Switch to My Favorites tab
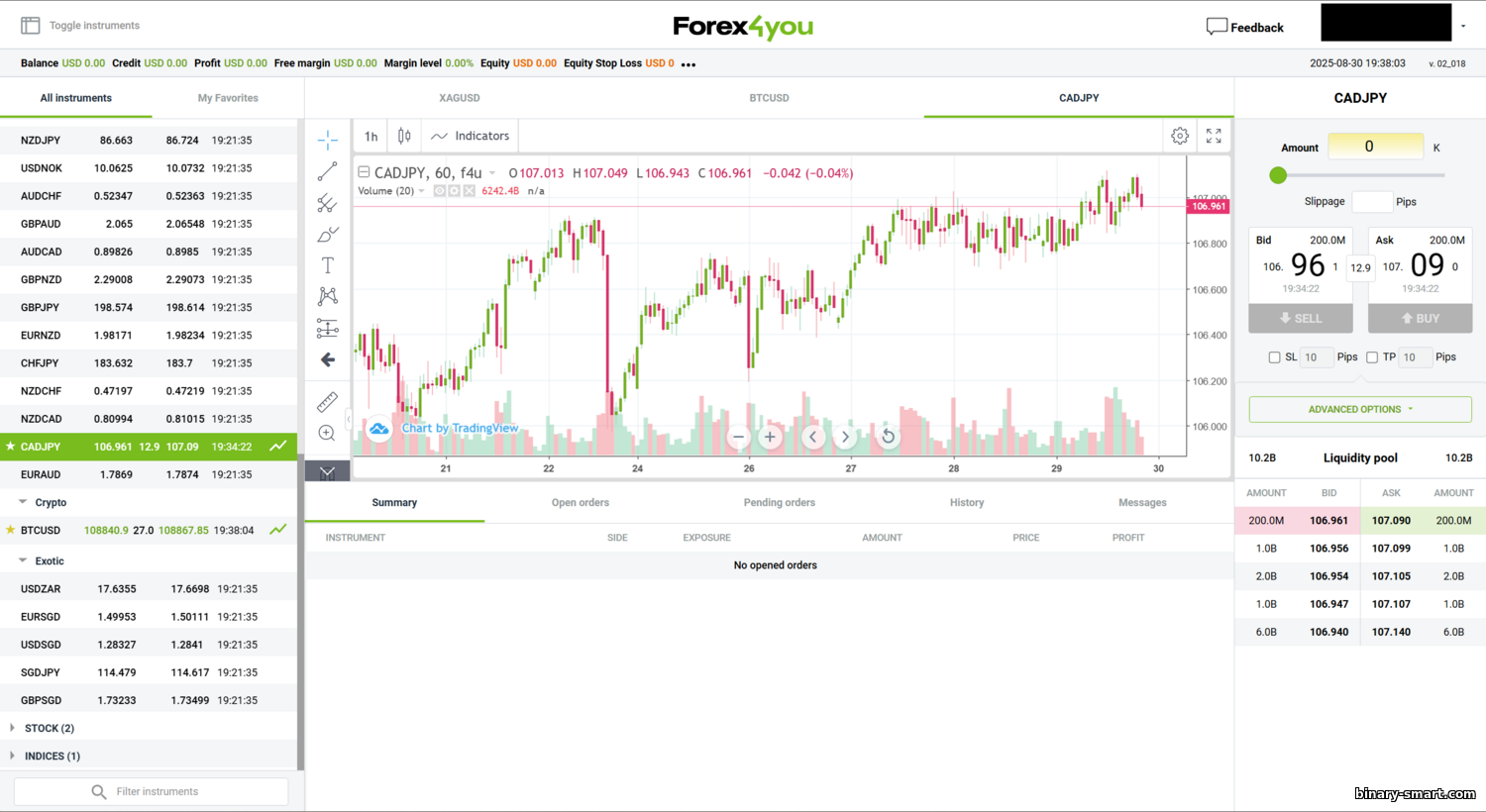Viewport: 1486px width, 812px height. (228, 98)
